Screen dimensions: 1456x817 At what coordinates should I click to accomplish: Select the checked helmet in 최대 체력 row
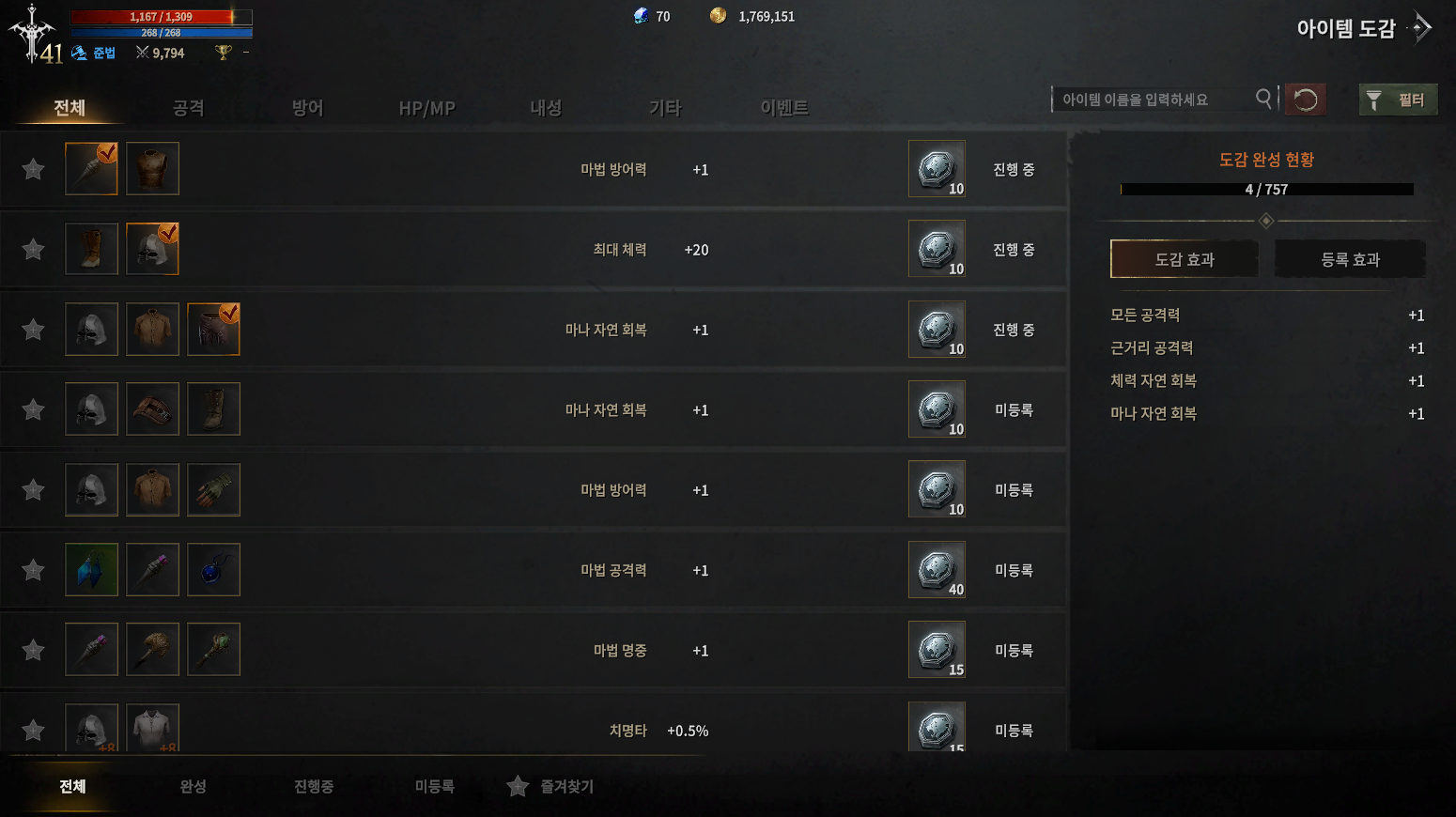[x=152, y=249]
